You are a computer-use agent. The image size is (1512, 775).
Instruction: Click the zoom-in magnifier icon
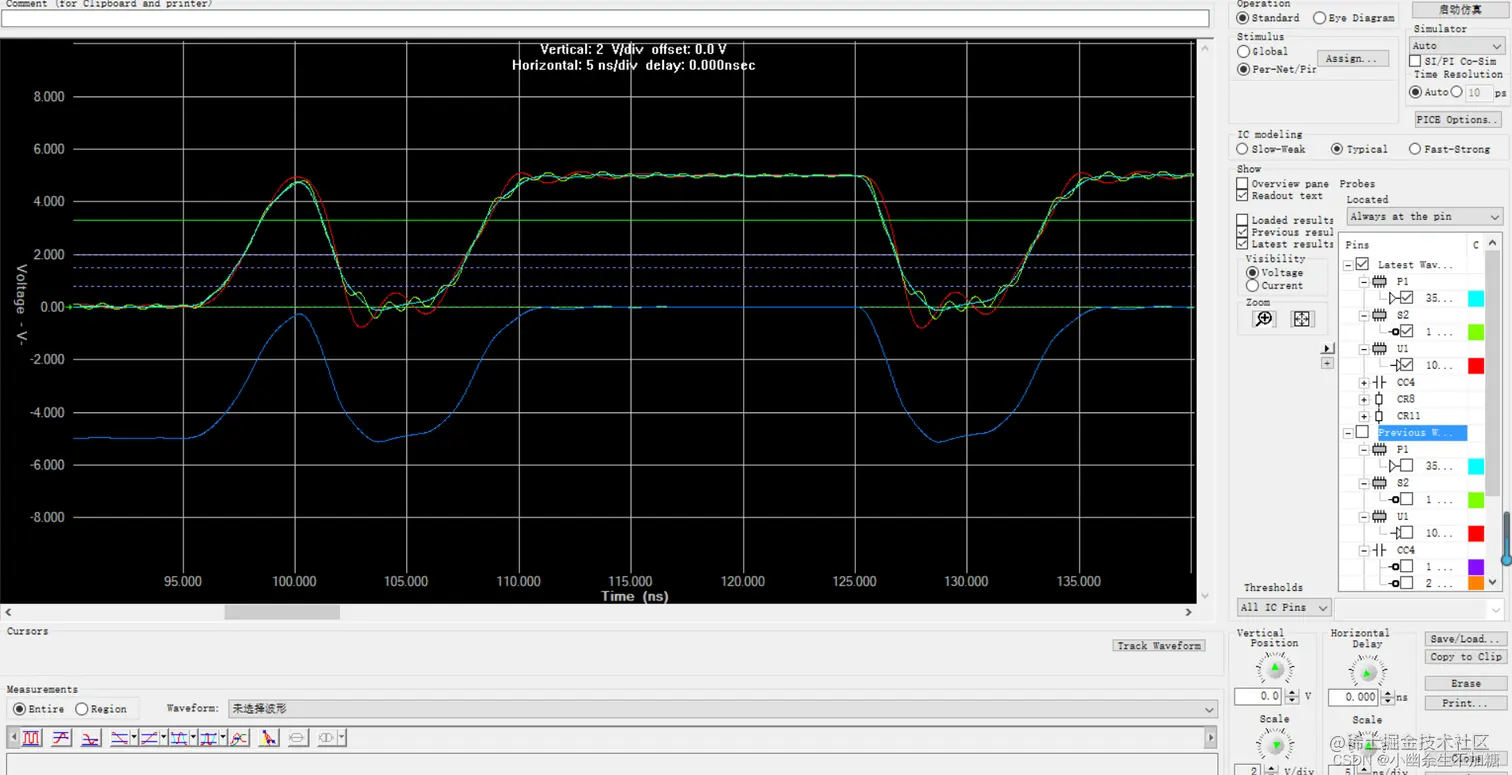[x=1264, y=319]
